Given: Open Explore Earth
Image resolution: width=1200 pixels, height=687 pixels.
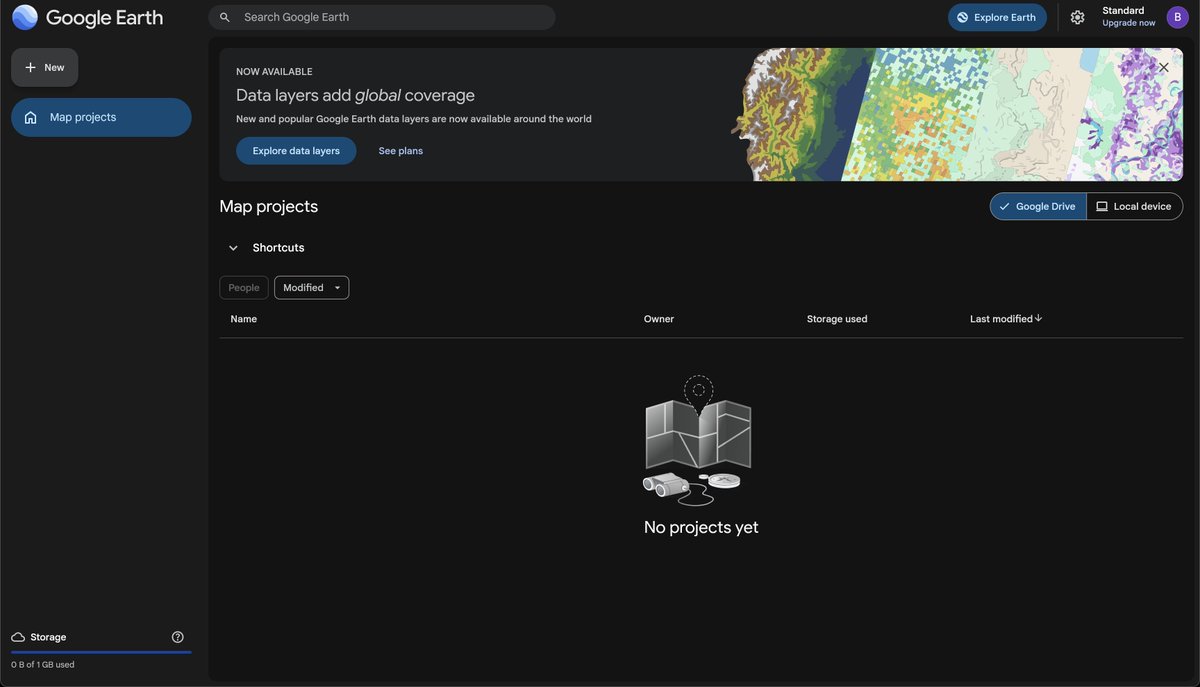Looking at the screenshot, I should click(997, 17).
